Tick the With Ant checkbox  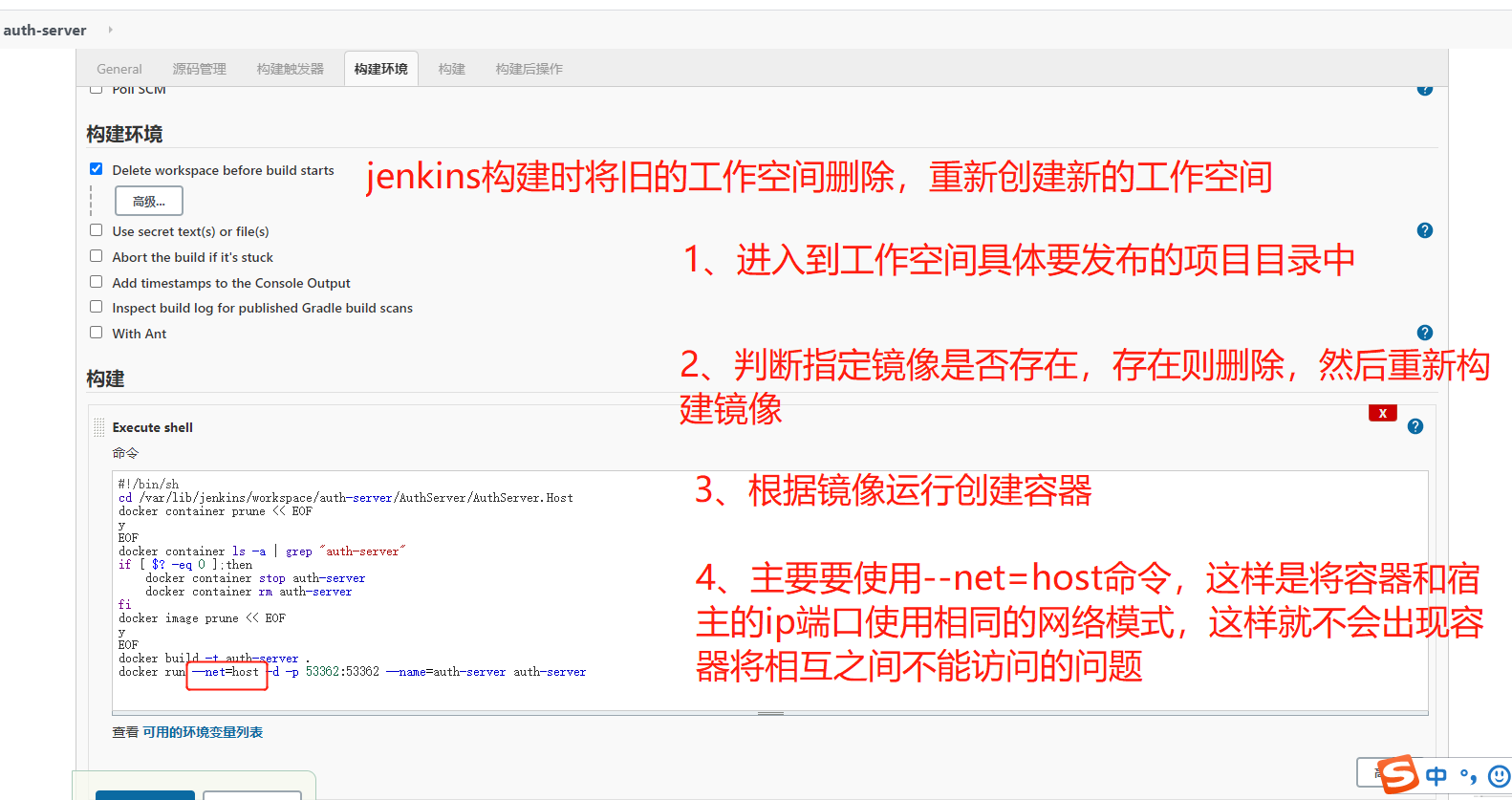(x=96, y=333)
